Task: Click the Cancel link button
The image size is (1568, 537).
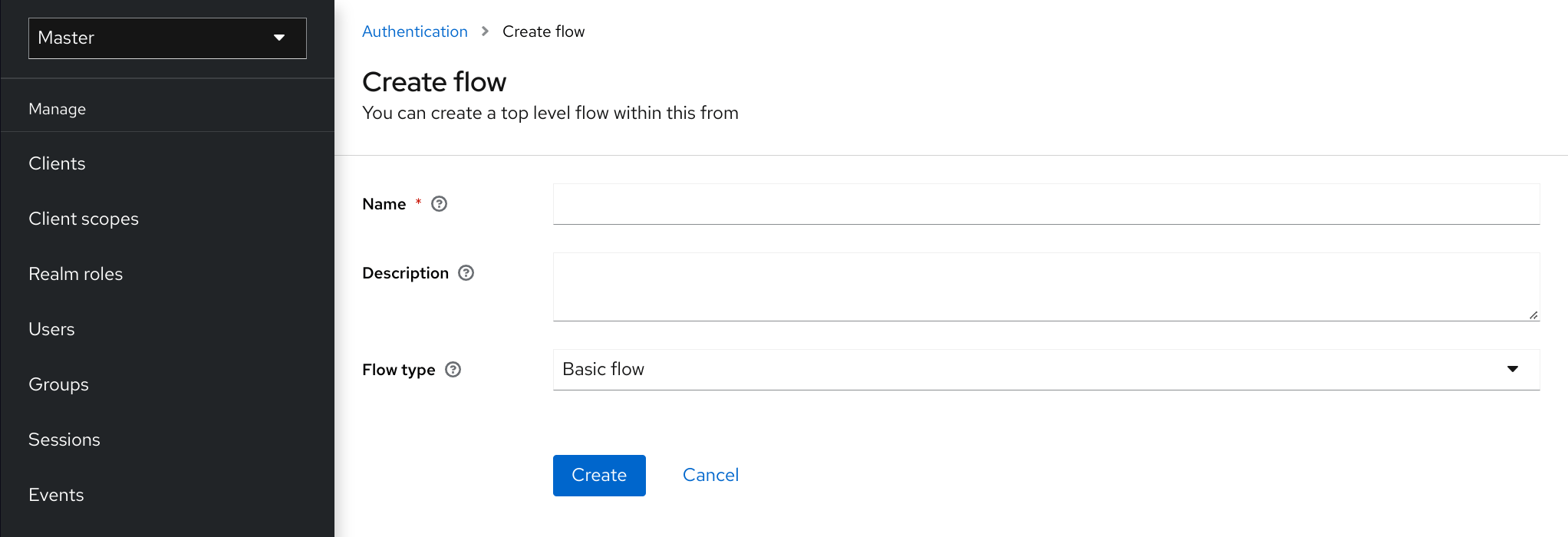Action: 710,475
